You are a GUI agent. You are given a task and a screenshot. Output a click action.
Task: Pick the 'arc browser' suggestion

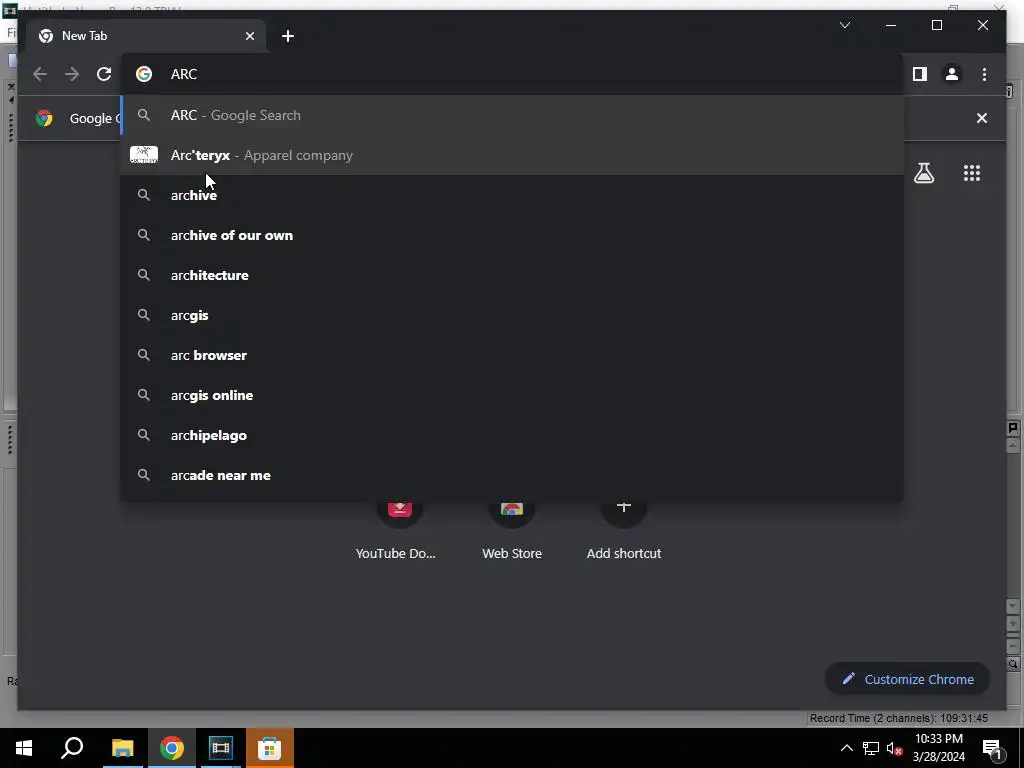[511, 355]
